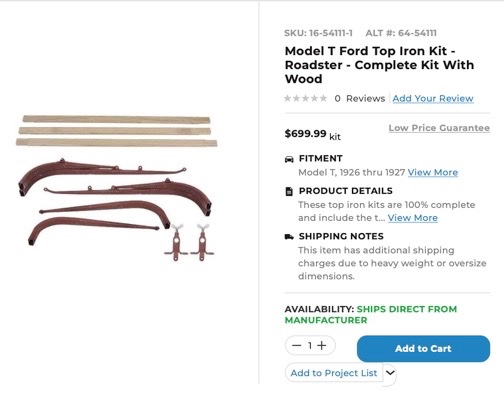
Task: Add the top iron kit to cart
Action: (x=423, y=348)
